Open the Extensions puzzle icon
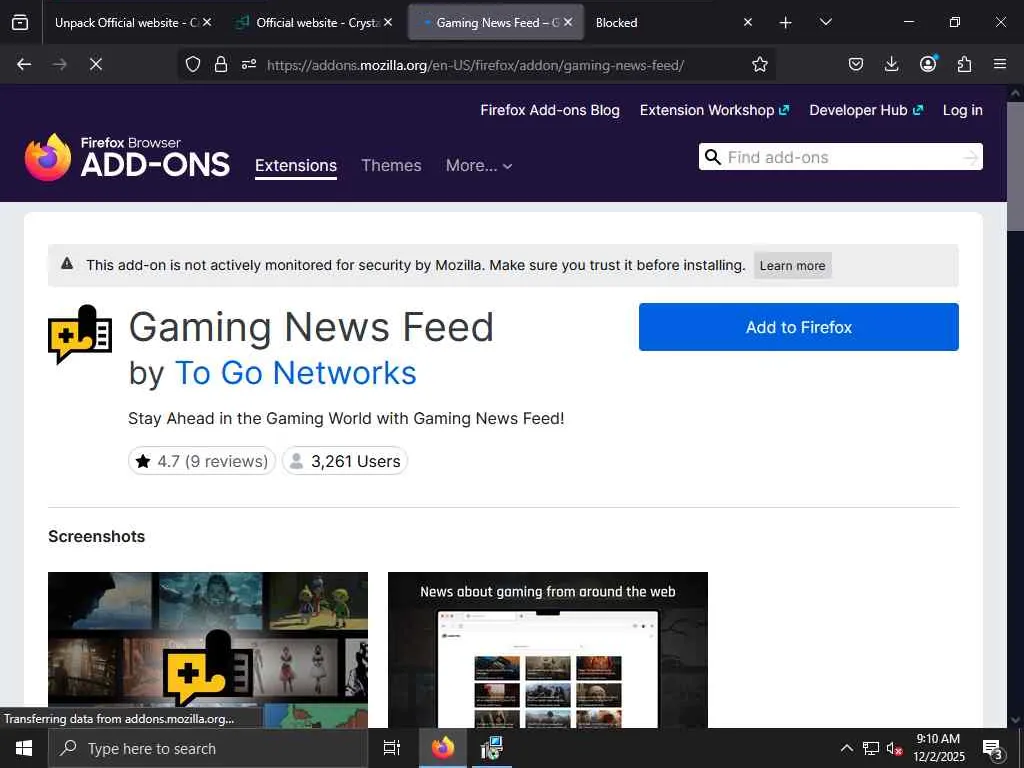This screenshot has height=768, width=1024. [x=964, y=64]
